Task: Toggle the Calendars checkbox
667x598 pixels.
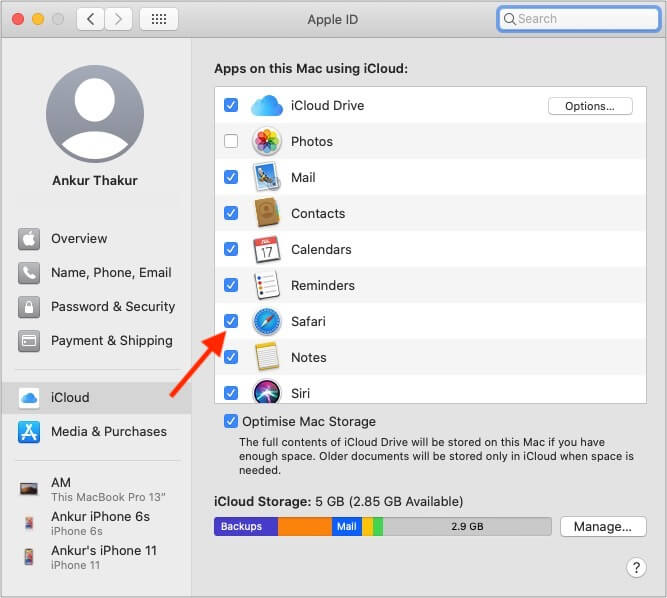Action: (x=231, y=249)
